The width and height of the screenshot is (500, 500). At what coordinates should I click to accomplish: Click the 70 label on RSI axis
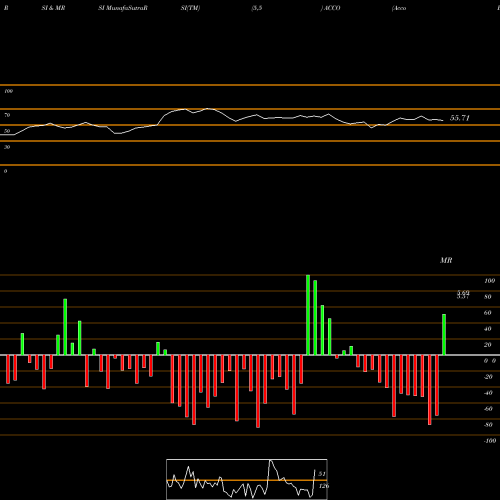click(7, 115)
